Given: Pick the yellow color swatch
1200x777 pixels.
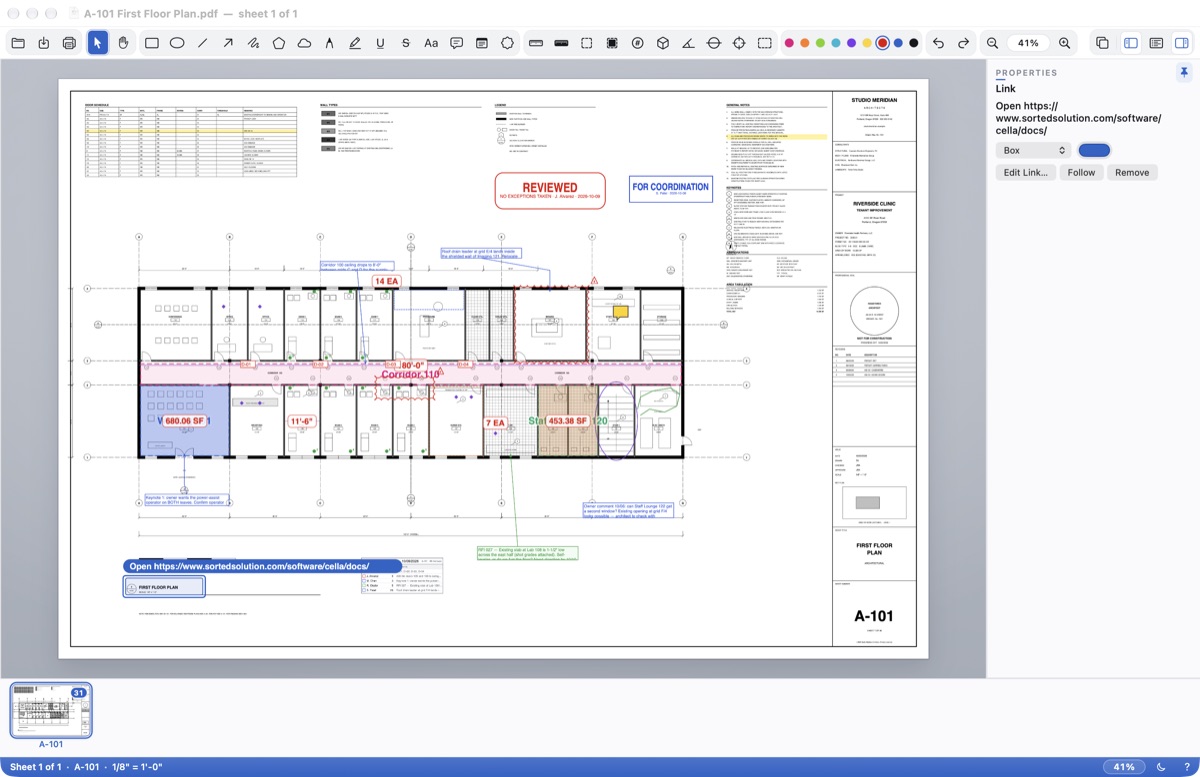Looking at the screenshot, I should (867, 43).
